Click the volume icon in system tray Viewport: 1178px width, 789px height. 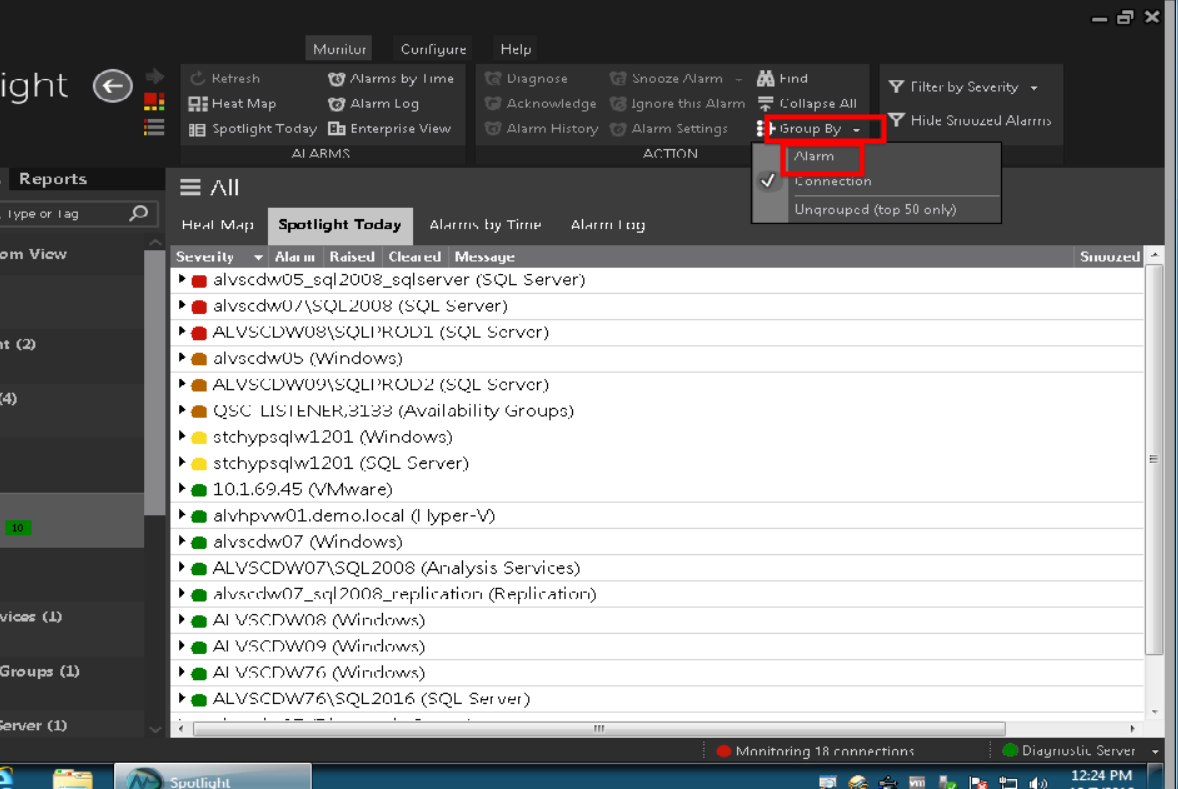1038,783
